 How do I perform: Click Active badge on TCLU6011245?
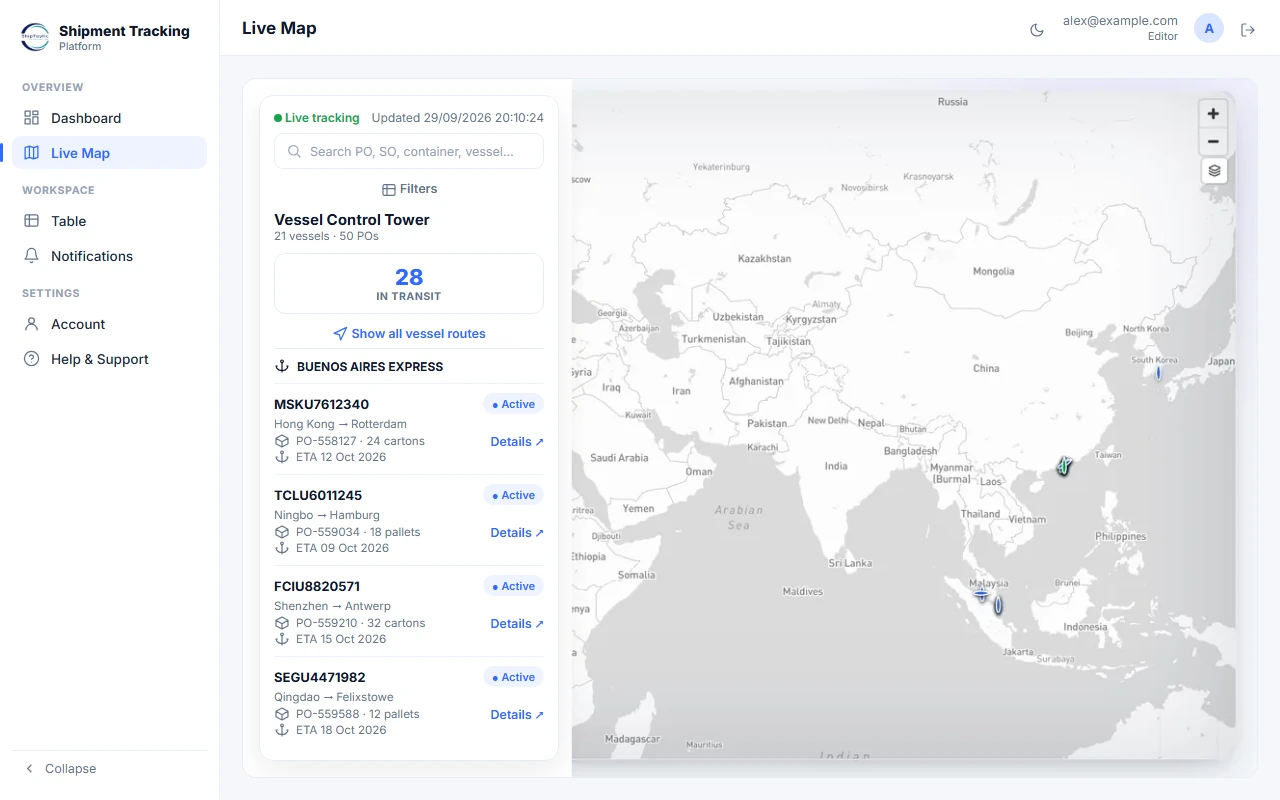[x=514, y=496]
